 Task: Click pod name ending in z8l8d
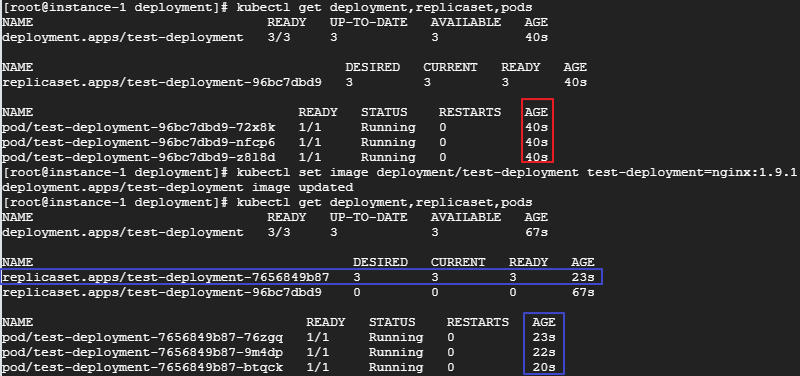[x=139, y=157]
